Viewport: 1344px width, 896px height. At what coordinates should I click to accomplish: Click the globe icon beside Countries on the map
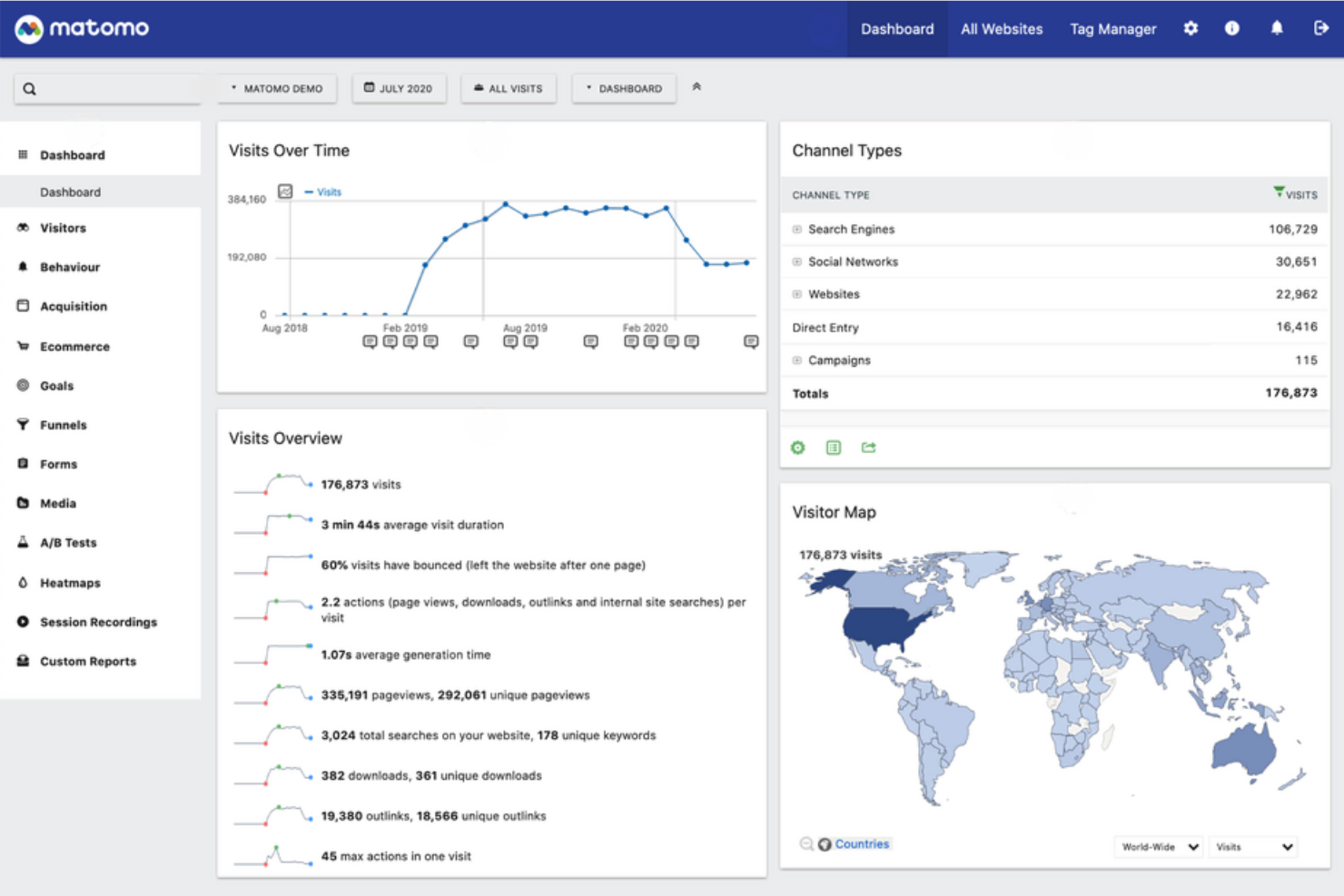823,843
